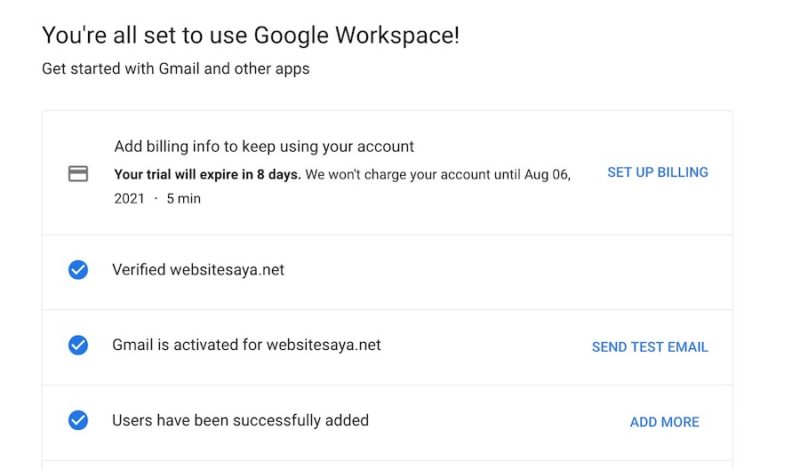This screenshot has height=469, width=800.
Task: Click the credit card billing icon
Action: 78,174
